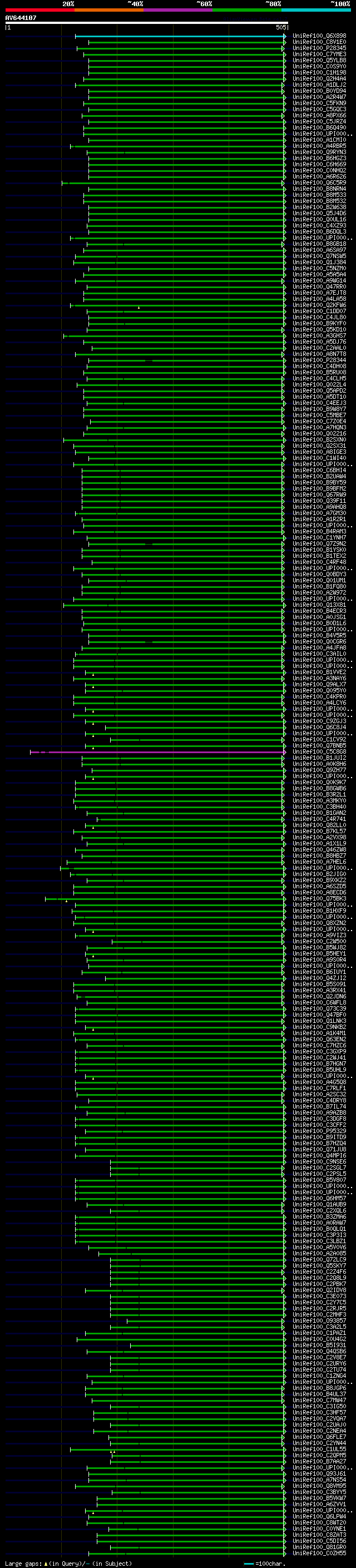Click the red 20% identity legend bar
This screenshot has width=356, height=1568.
(x=39, y=10)
